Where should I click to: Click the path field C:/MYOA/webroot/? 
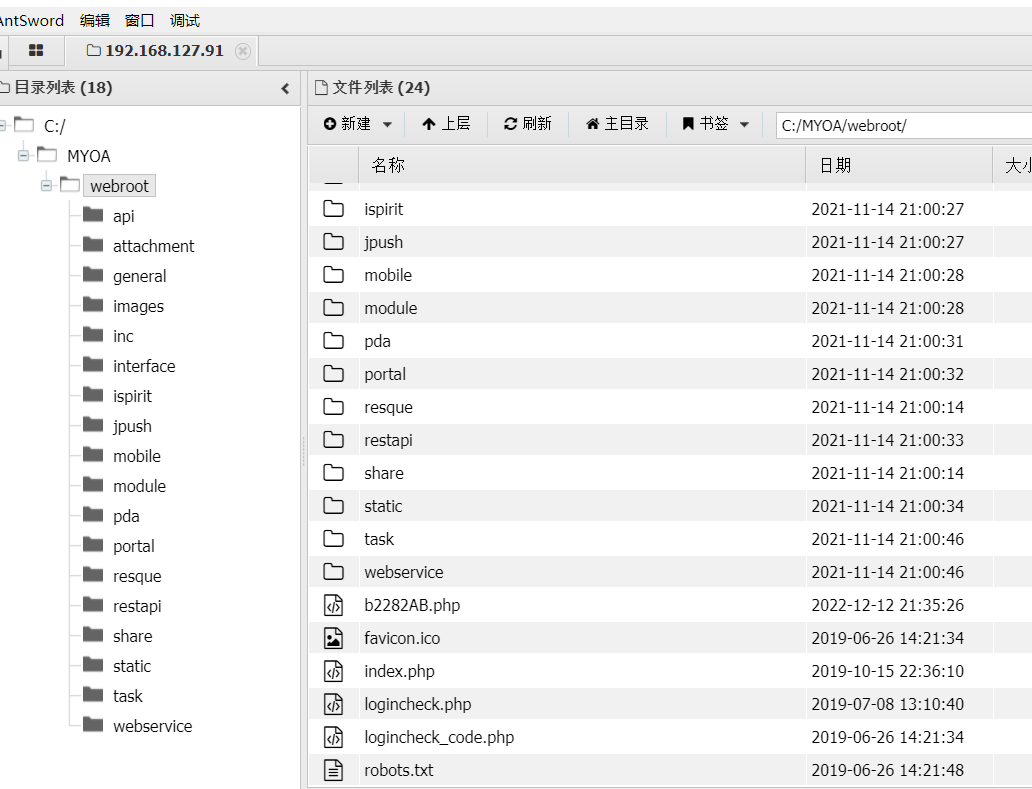(904, 126)
